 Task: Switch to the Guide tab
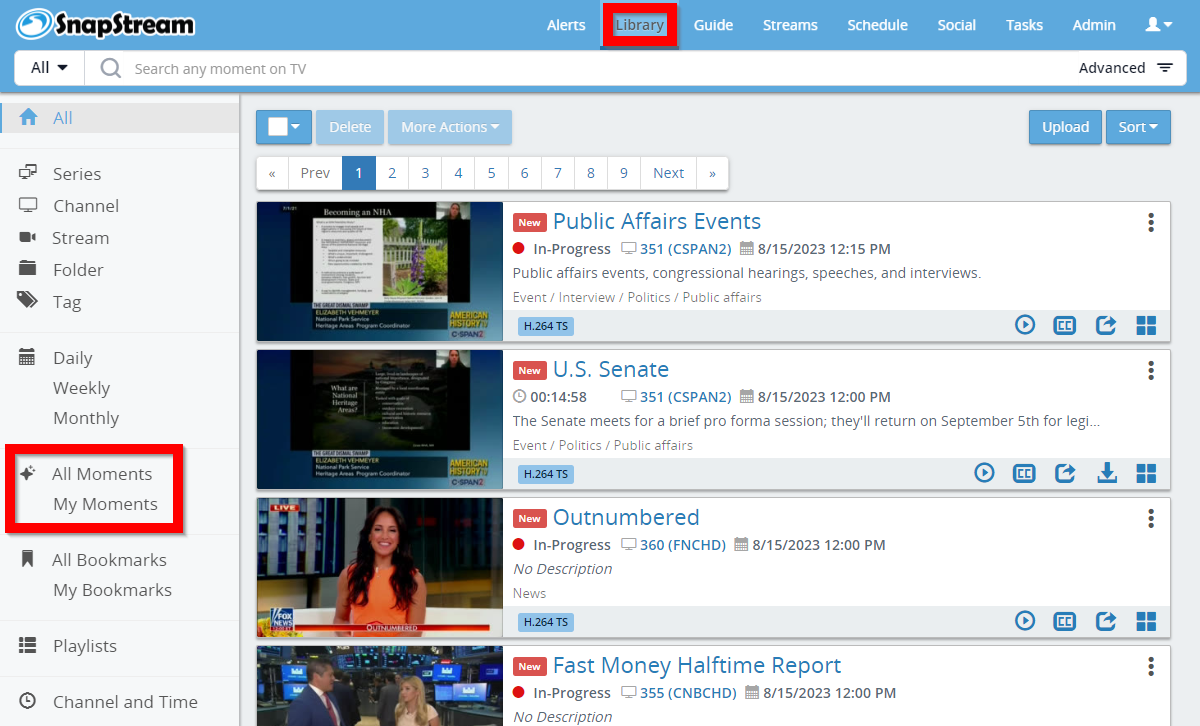[713, 25]
